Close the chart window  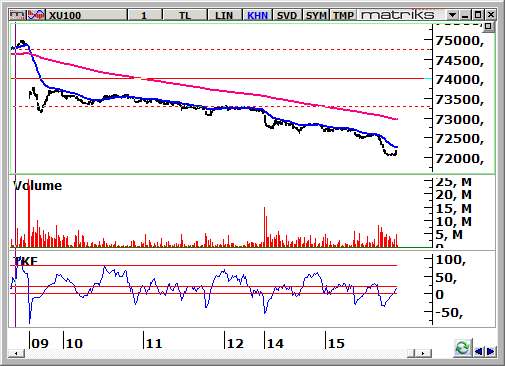[x=491, y=15]
